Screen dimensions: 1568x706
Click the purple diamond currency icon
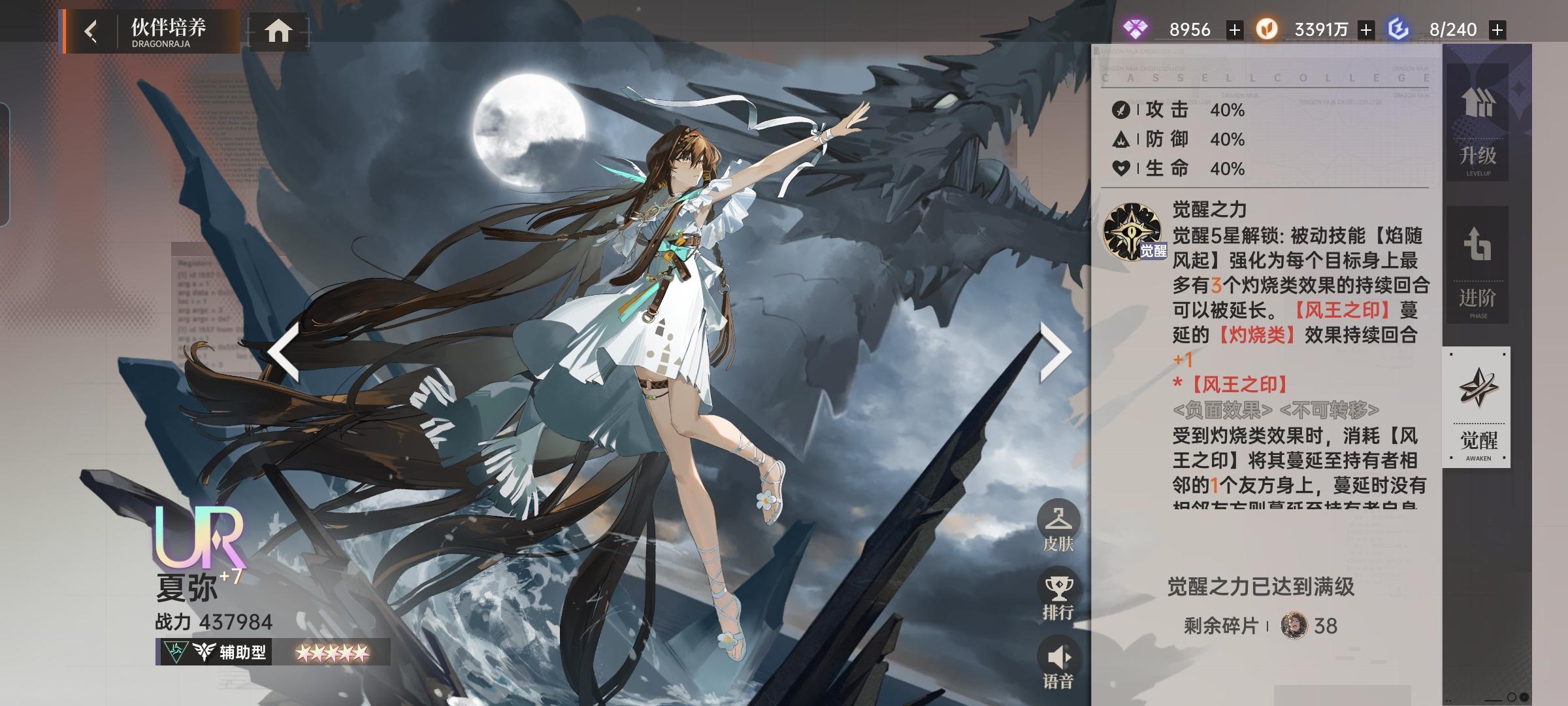[x=1135, y=29]
